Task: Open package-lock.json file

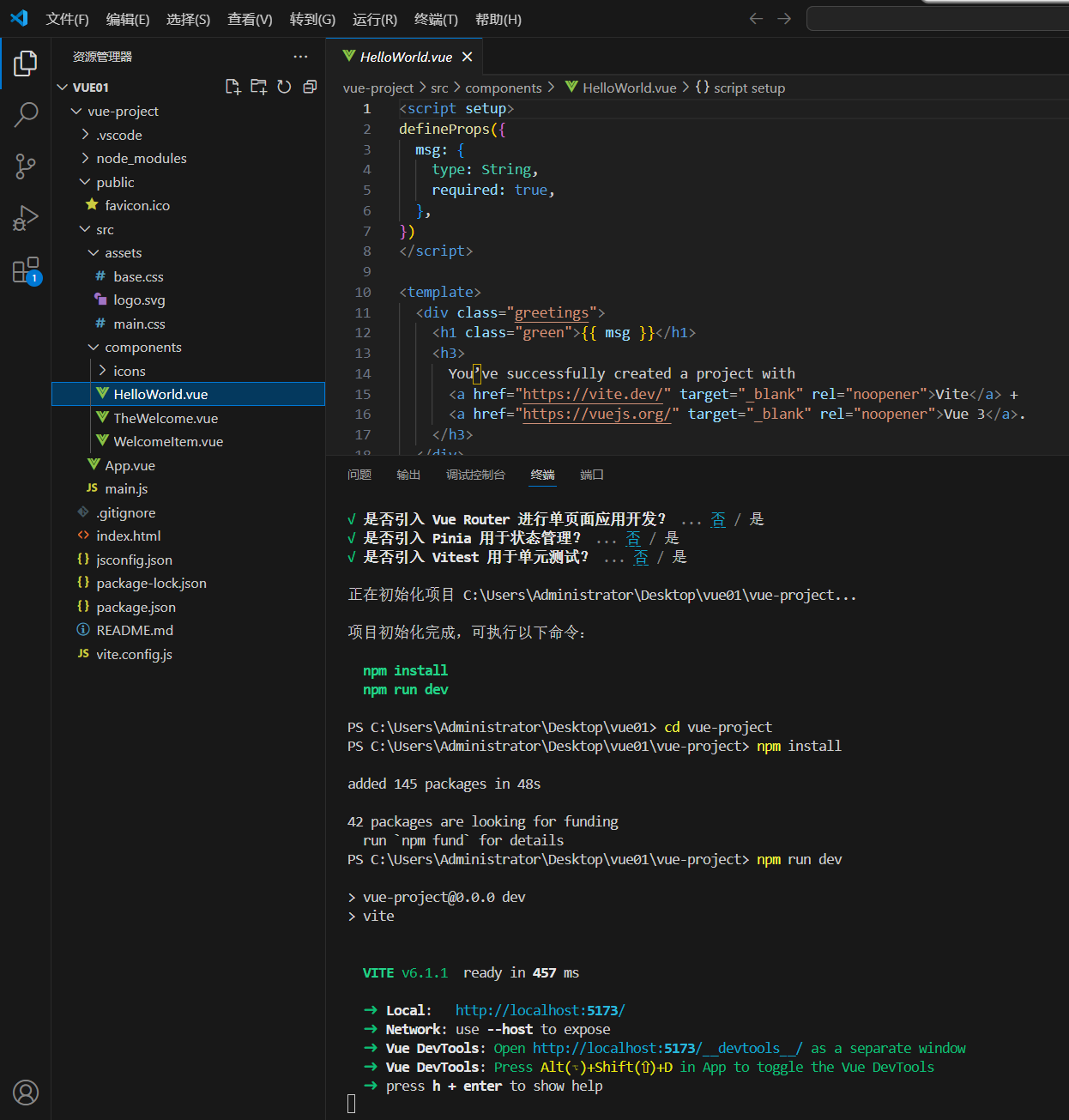Action: click(188, 584)
